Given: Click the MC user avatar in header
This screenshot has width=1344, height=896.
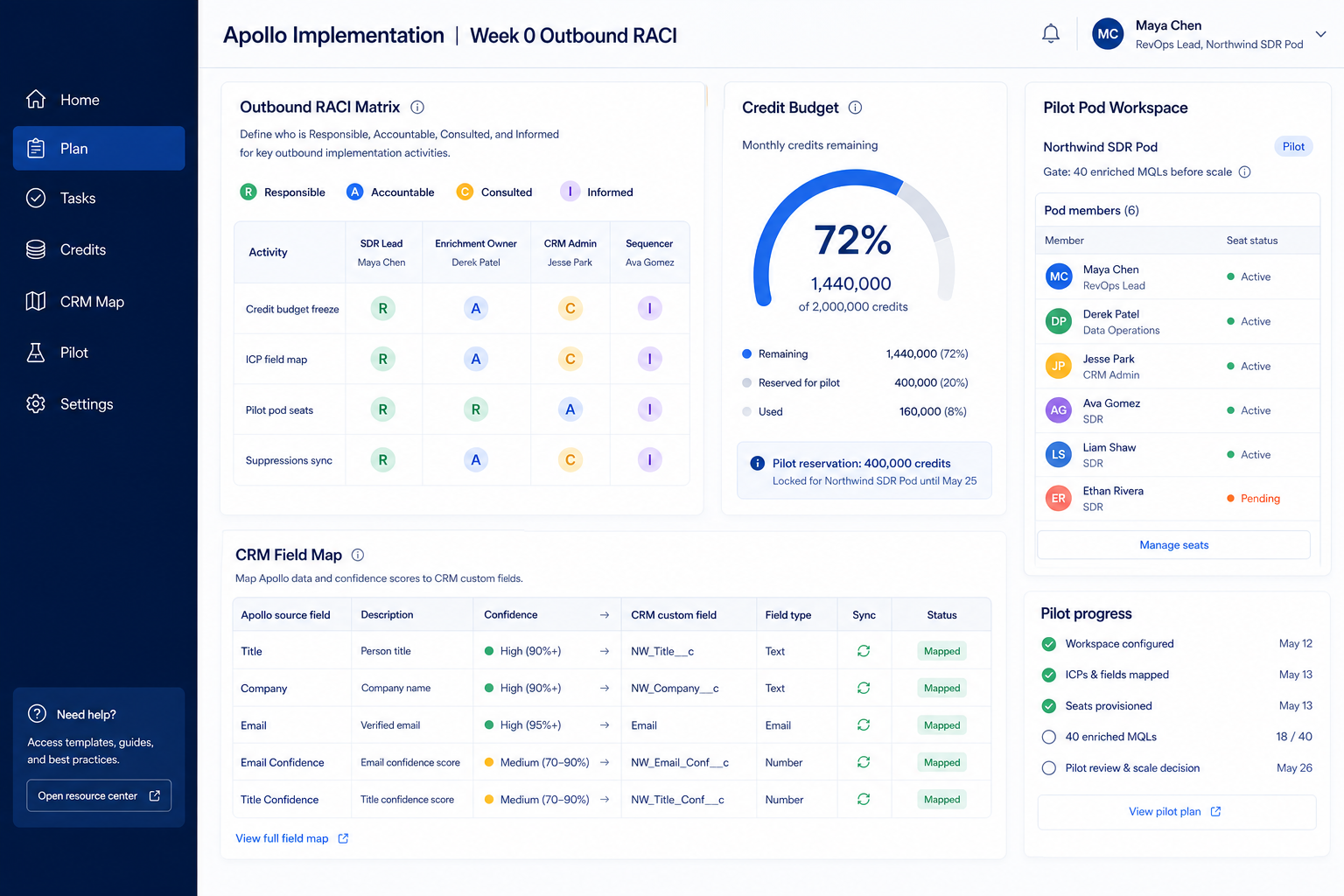Looking at the screenshot, I should pyautogui.click(x=1108, y=34).
